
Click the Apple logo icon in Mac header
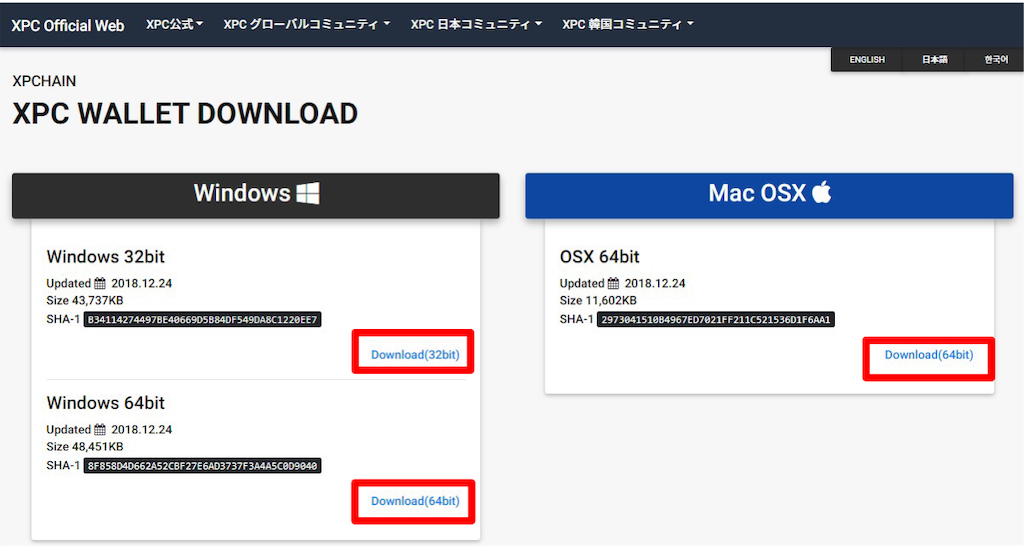click(822, 193)
